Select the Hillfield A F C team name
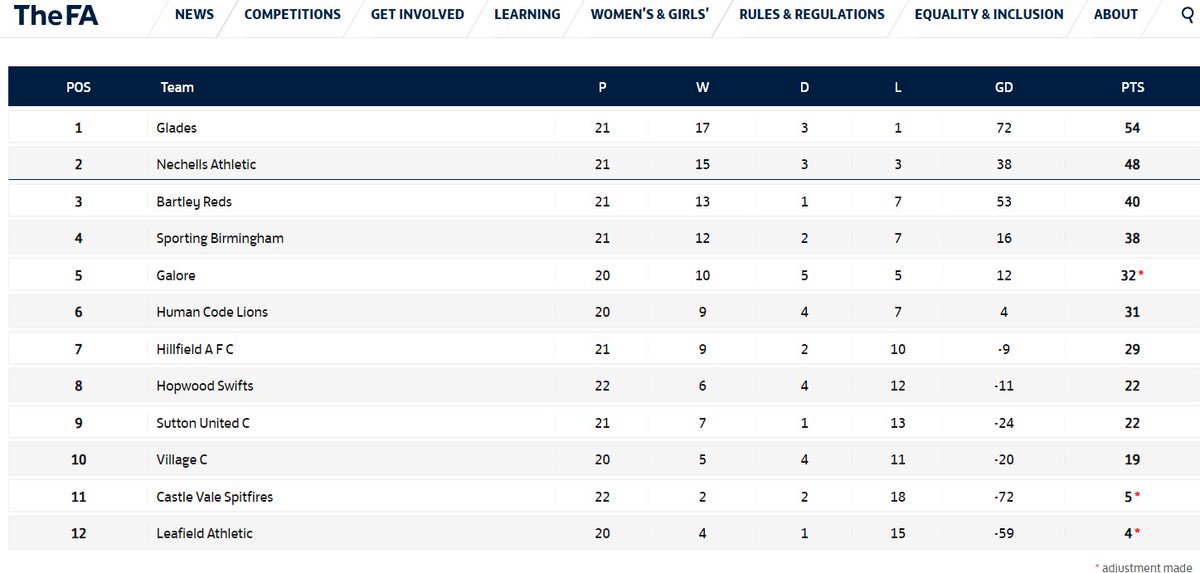 pyautogui.click(x=195, y=349)
